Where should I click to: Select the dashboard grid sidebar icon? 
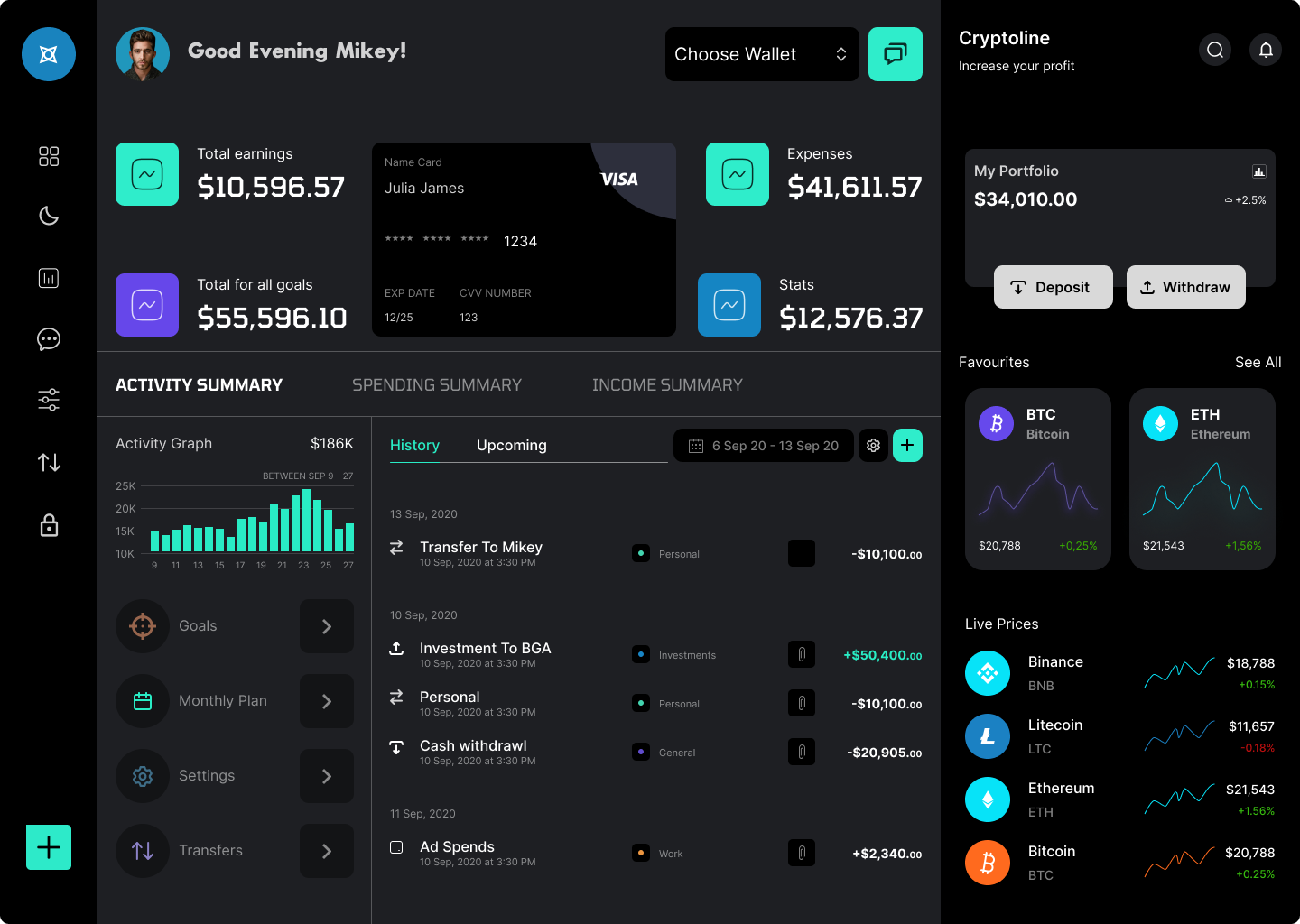coord(49,157)
